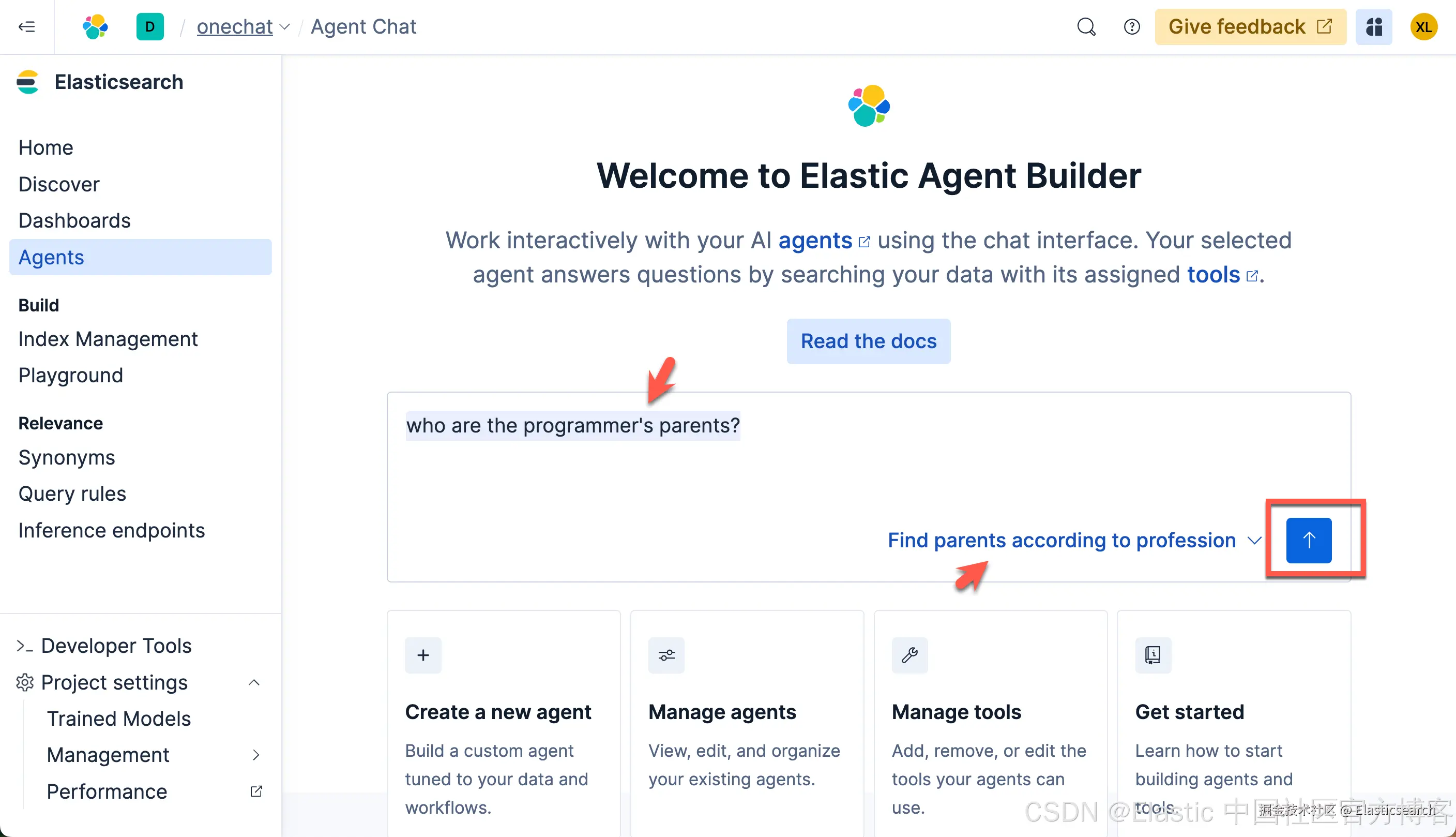Viewport: 1456px width, 837px height.
Task: Click the Welcome to Elastic Agent Builder heading
Action: [x=868, y=175]
